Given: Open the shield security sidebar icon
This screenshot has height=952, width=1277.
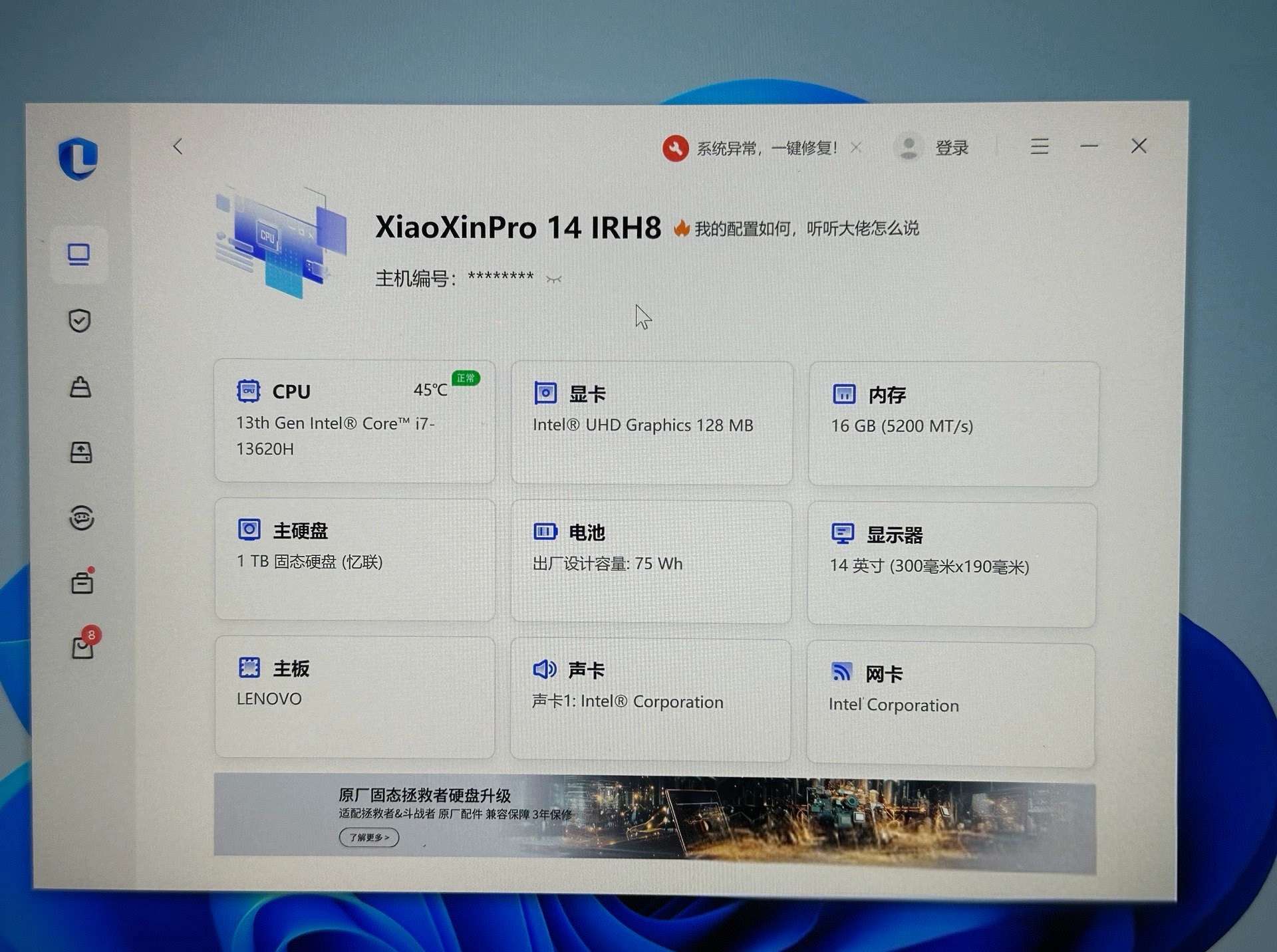Looking at the screenshot, I should (x=80, y=320).
